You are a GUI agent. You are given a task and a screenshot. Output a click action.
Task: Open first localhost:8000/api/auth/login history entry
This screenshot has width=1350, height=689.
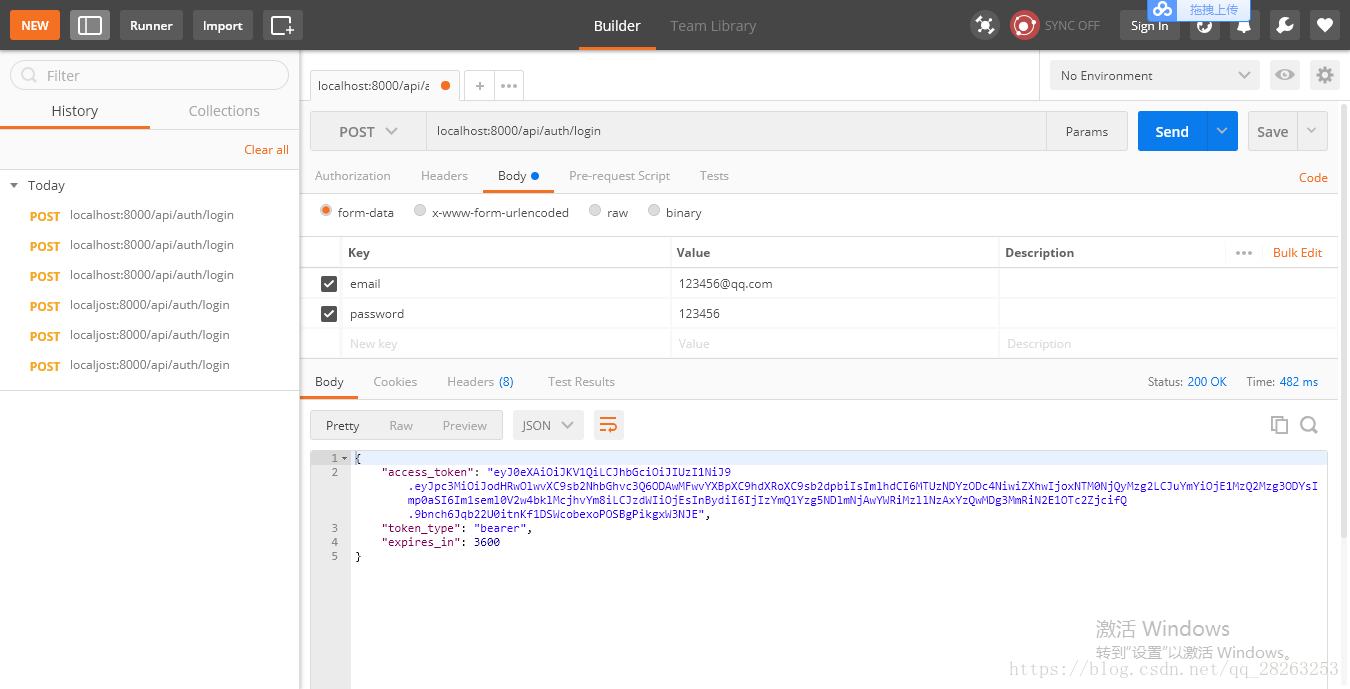150,215
